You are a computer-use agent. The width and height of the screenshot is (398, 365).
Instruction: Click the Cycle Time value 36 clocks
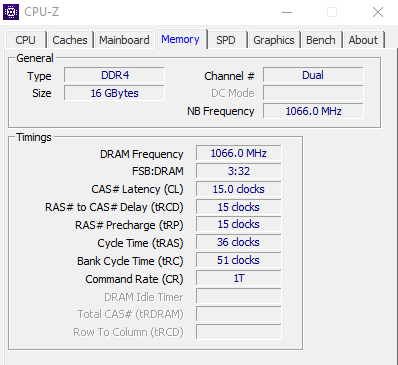(239, 242)
